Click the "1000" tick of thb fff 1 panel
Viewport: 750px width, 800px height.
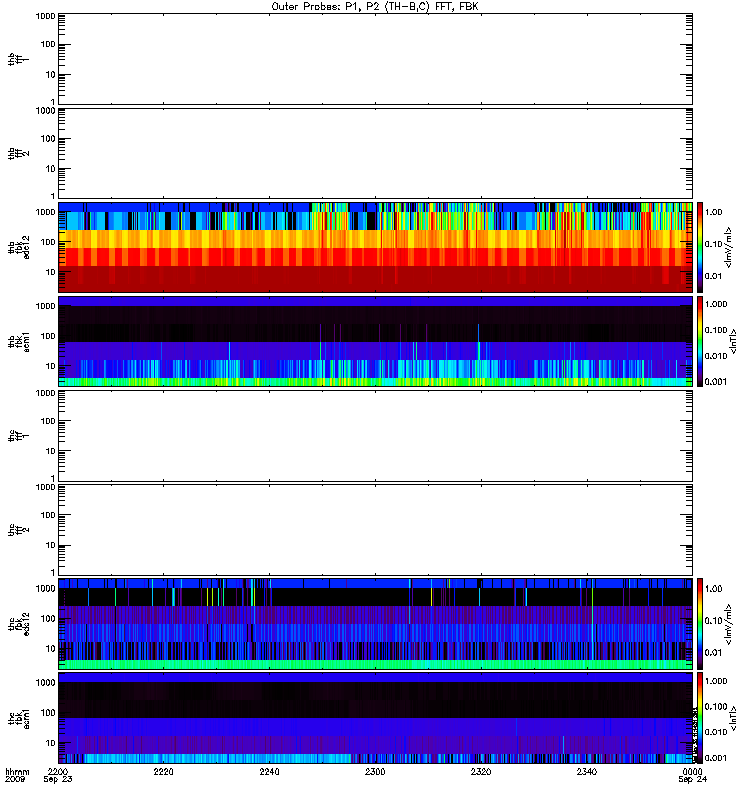[x=45, y=16]
